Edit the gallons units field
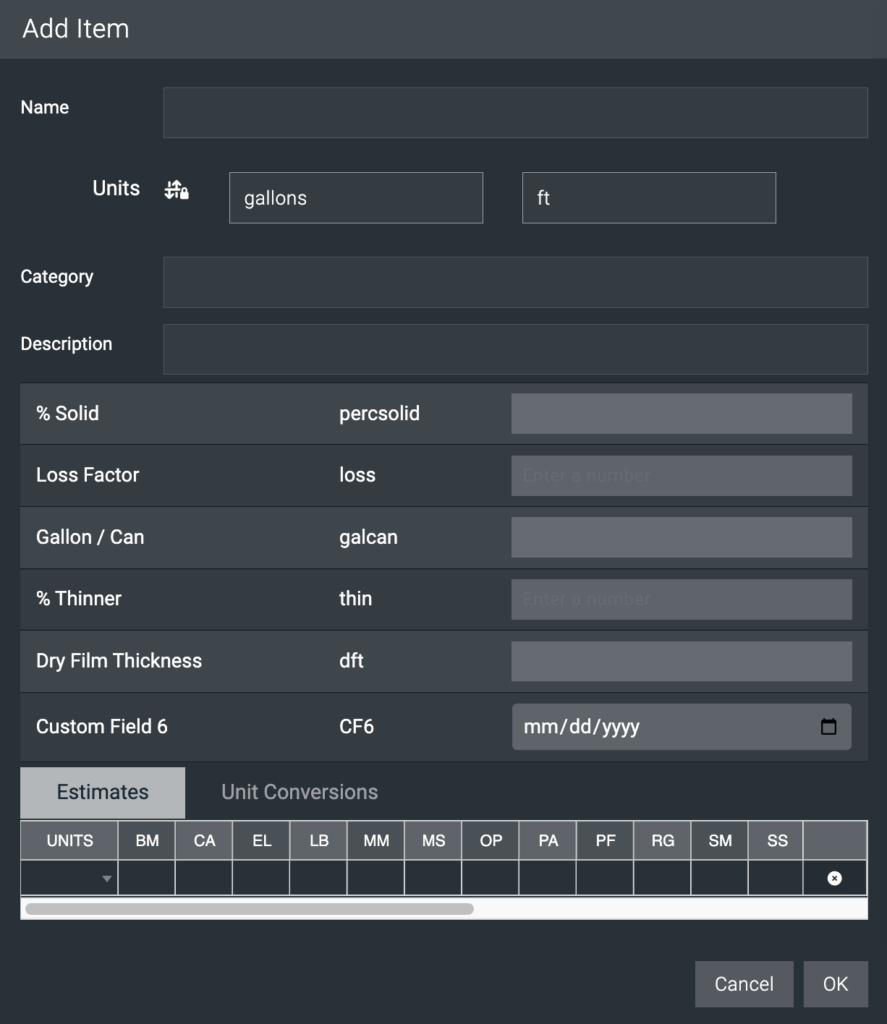The width and height of the screenshot is (887, 1024). [x=356, y=198]
